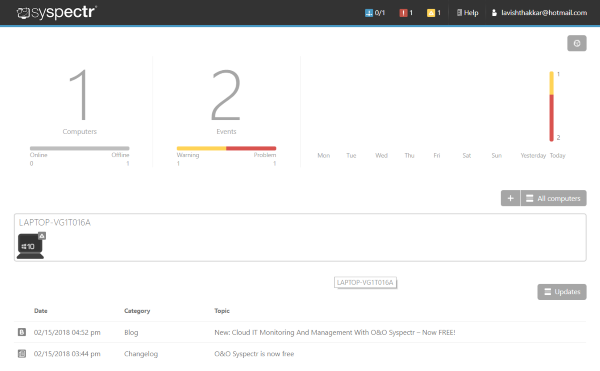Open the yellow warnings indicator in header
The image size is (600, 371).
pos(434,13)
